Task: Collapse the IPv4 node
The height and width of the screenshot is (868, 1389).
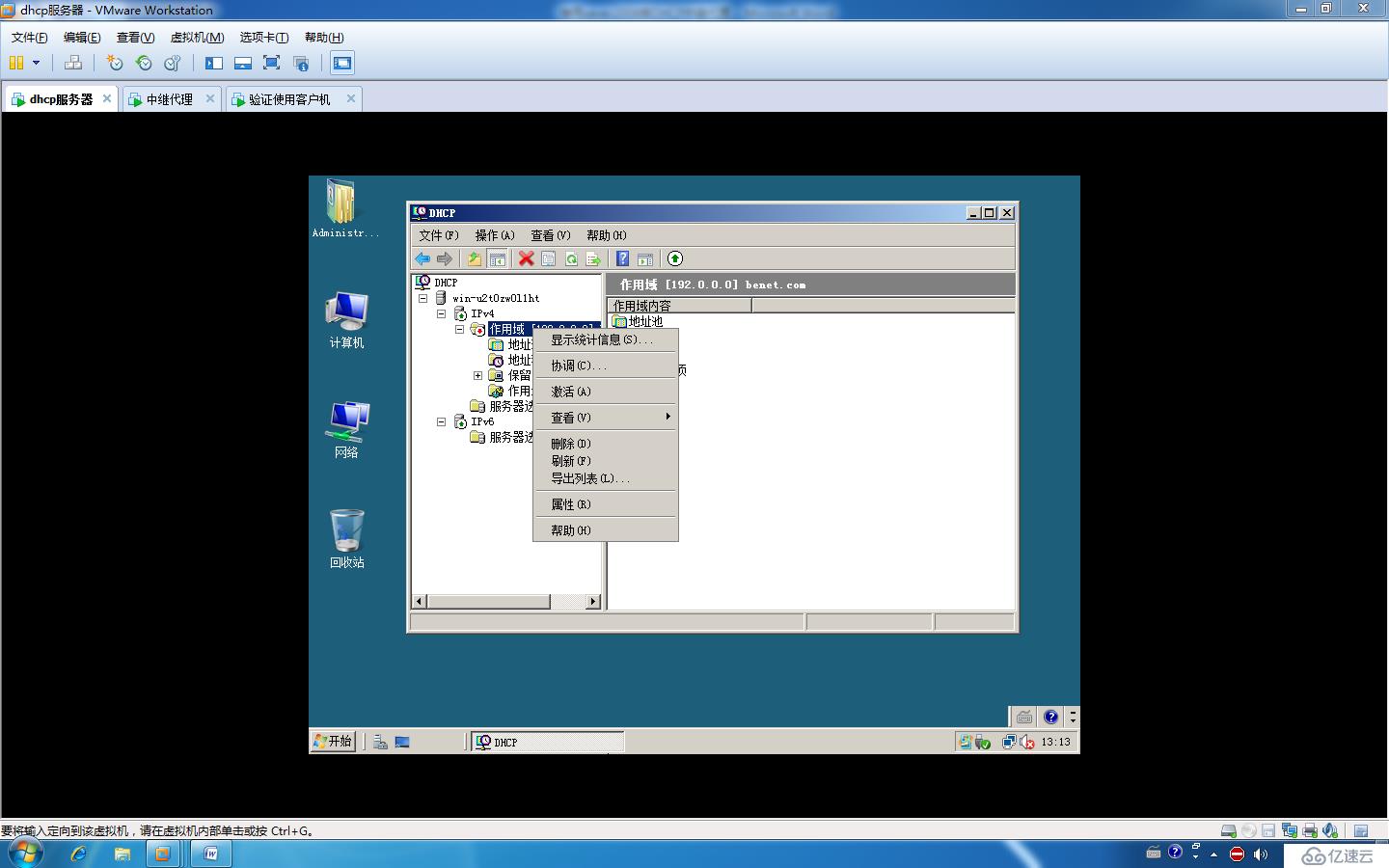Action: [442, 313]
